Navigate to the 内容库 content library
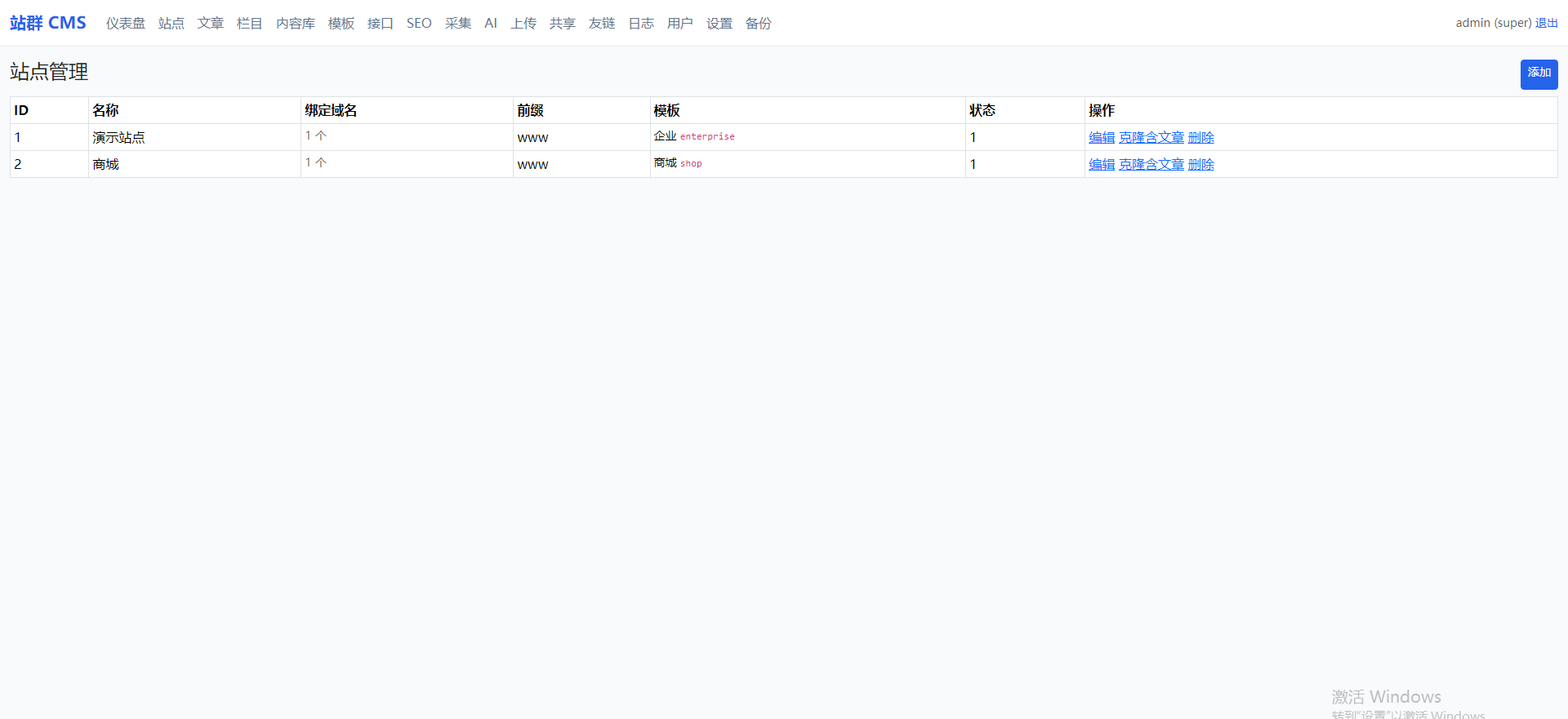This screenshot has width=1568, height=719. tap(295, 24)
